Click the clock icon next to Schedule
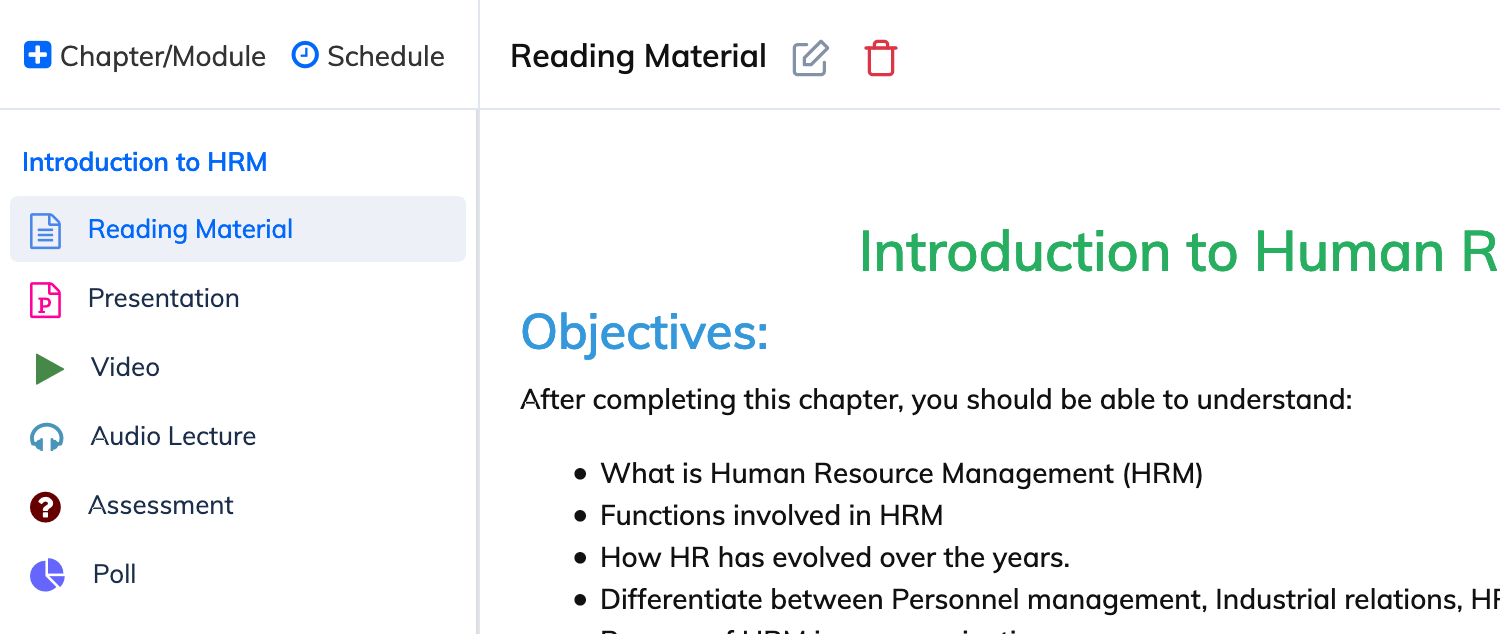The height and width of the screenshot is (634, 1500). tap(305, 55)
